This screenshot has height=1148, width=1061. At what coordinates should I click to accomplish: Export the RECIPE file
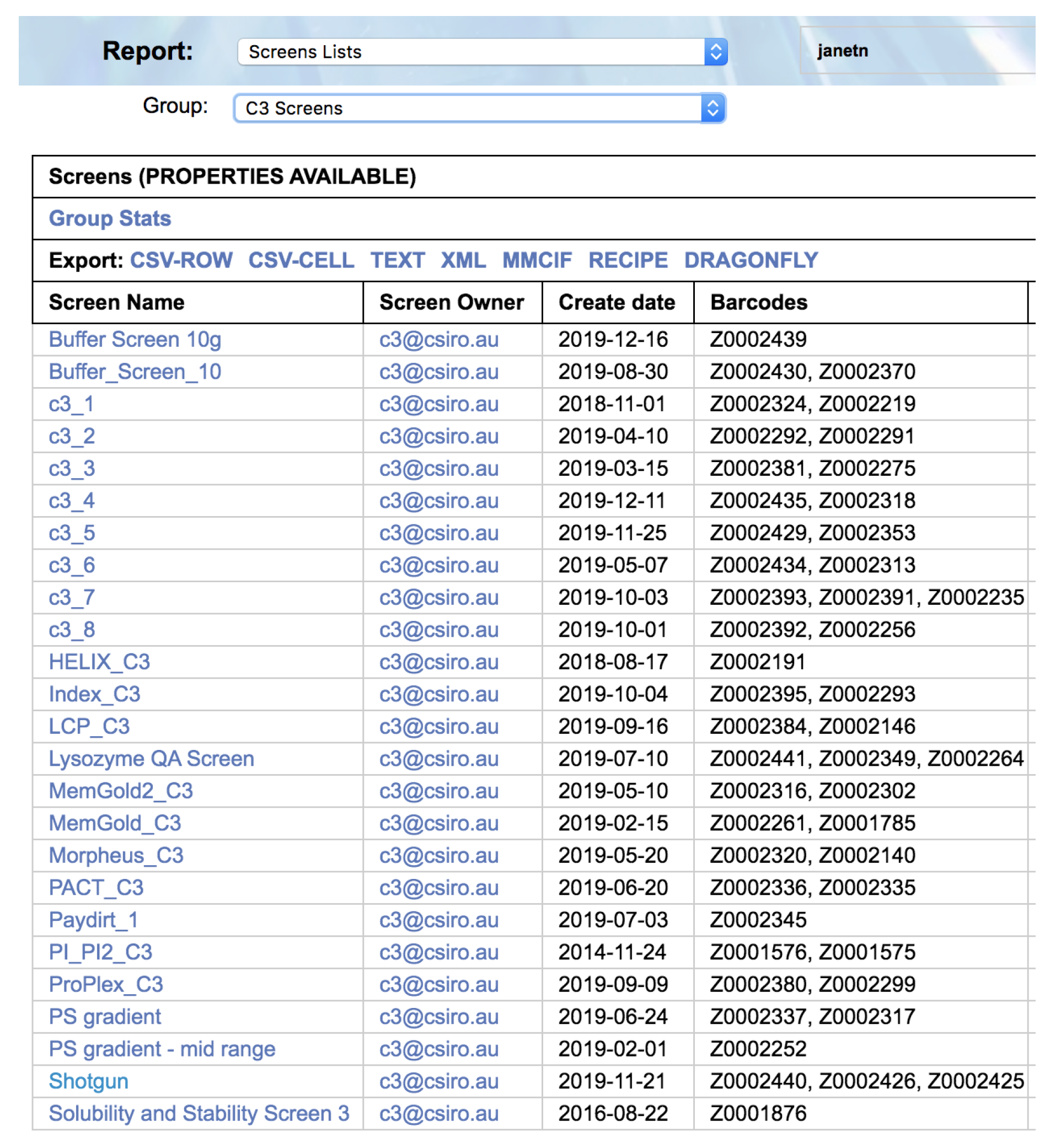[628, 261]
